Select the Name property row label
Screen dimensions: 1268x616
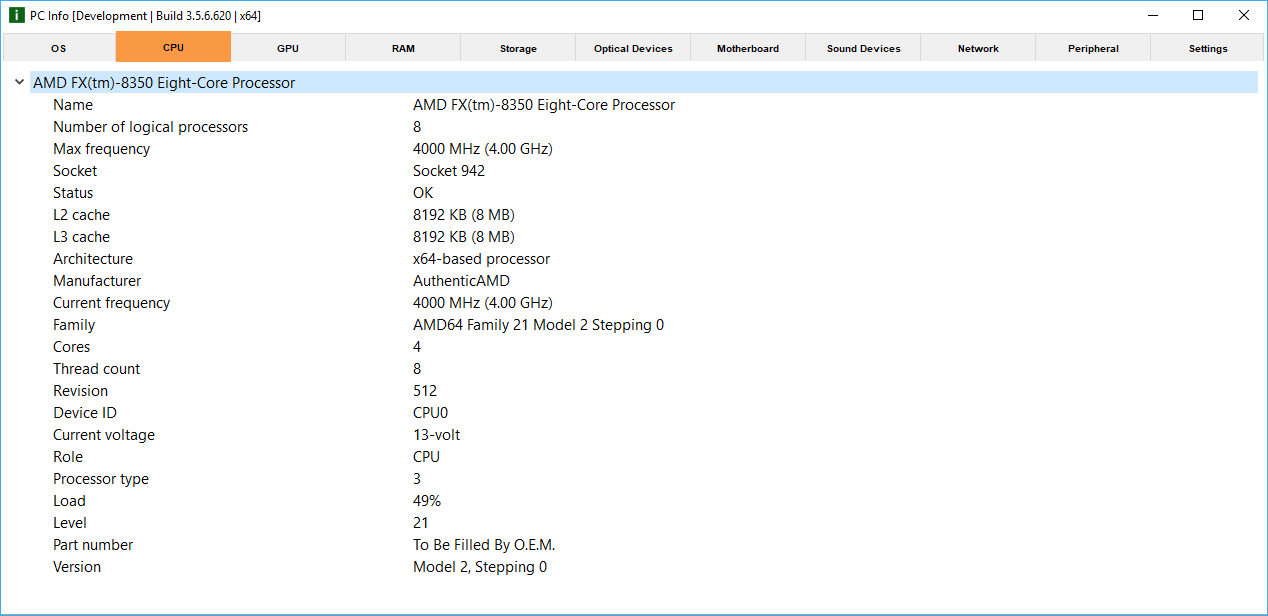[x=73, y=105]
